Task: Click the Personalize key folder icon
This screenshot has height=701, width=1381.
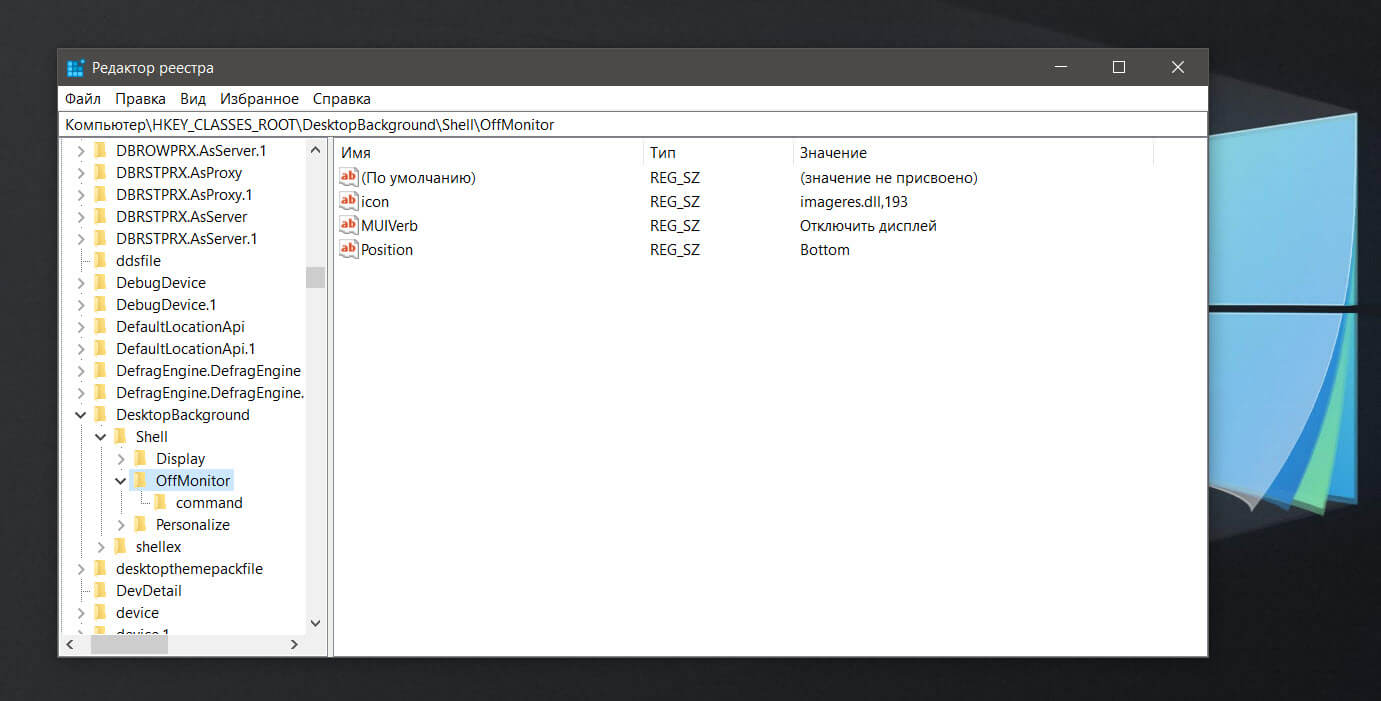Action: tap(140, 525)
